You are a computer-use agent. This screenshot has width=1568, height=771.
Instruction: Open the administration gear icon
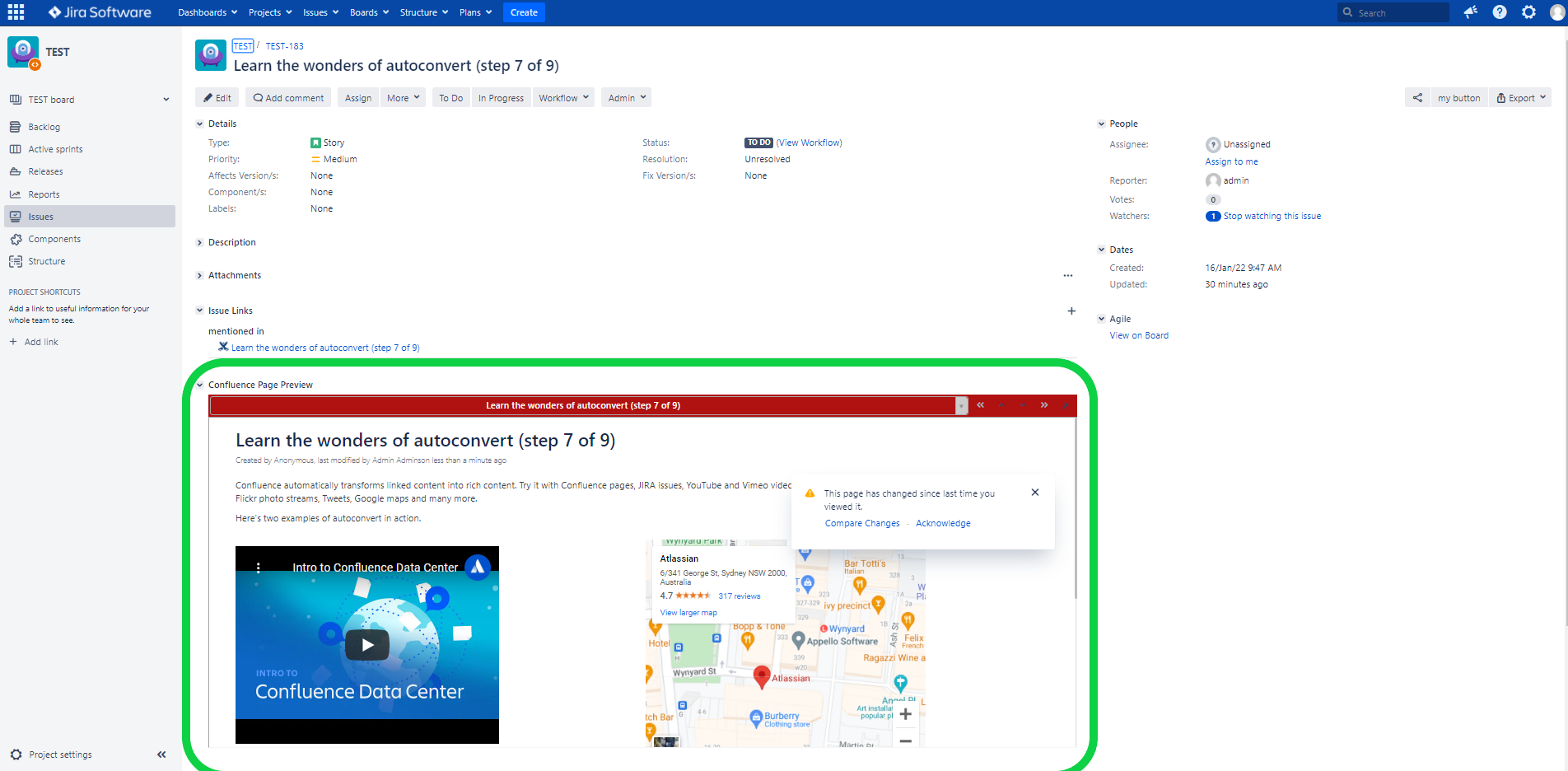coord(1528,12)
